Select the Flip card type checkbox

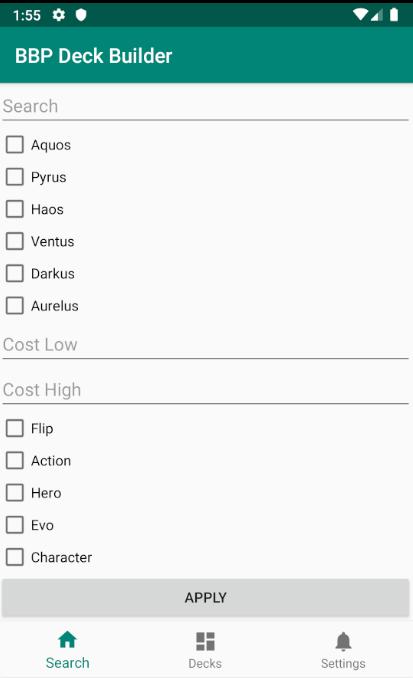point(15,429)
